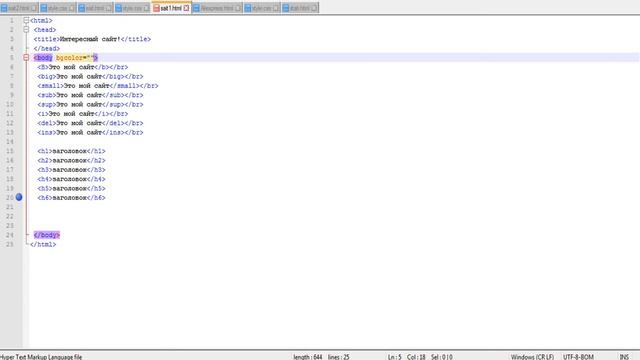
Task: Click line number 14 in the margin
Action: [x=10, y=142]
